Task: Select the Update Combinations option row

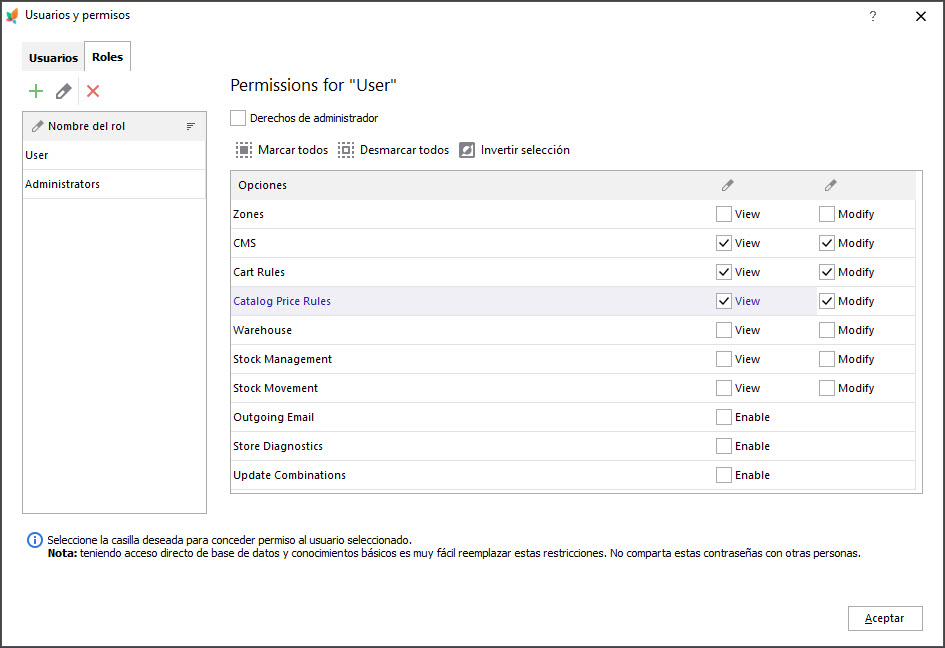Action: (573, 475)
